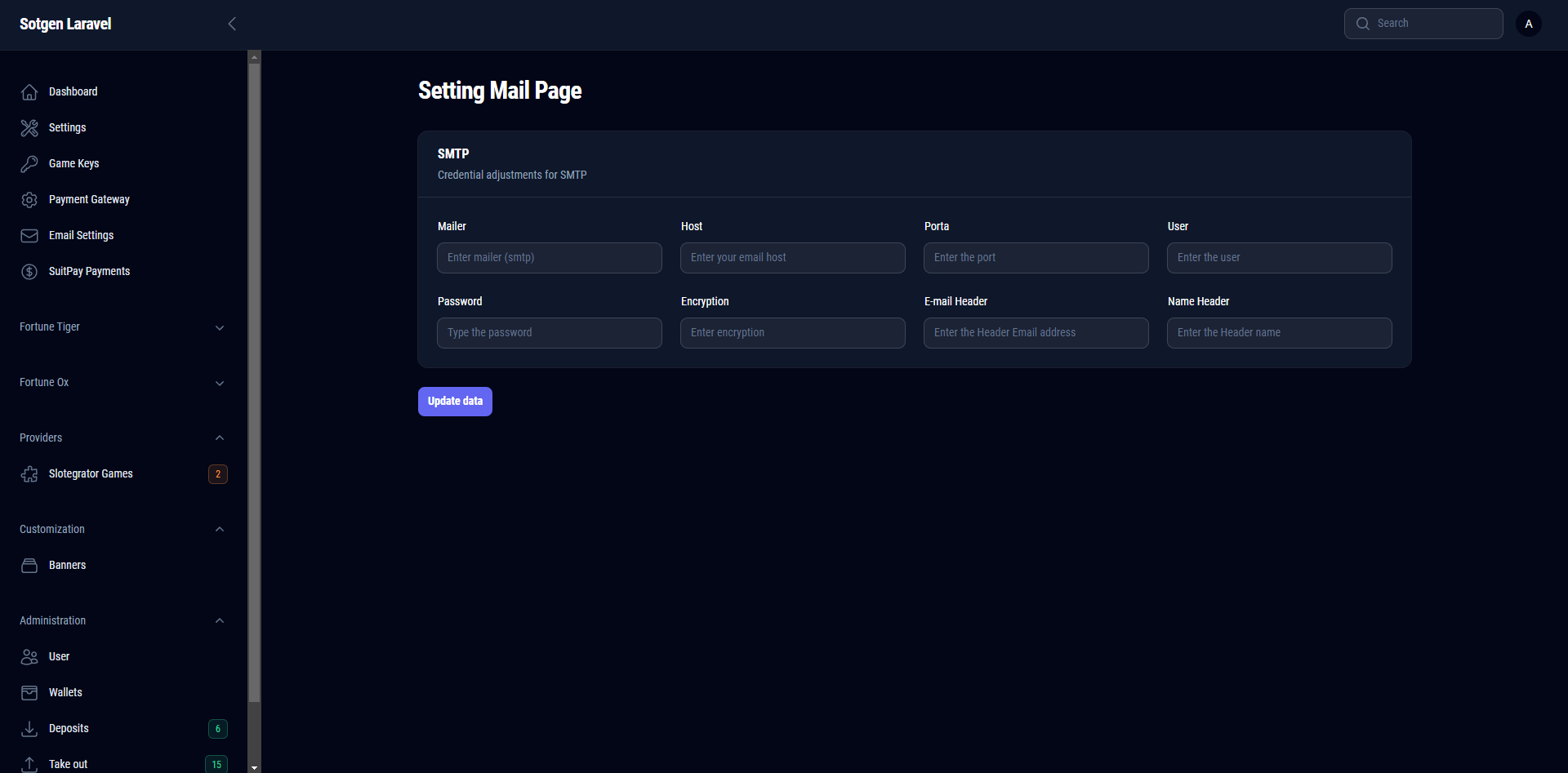Open SuitPay Payments dollar icon
Screen dimensions: 1568x773
click(x=29, y=272)
